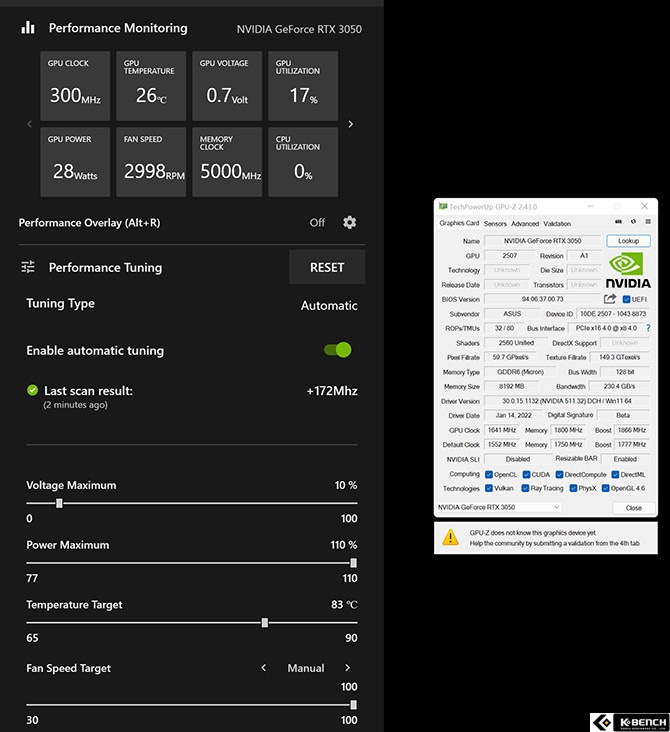Click the Close button in GPU-Z
Viewport: 670px width, 732px height.
point(633,507)
